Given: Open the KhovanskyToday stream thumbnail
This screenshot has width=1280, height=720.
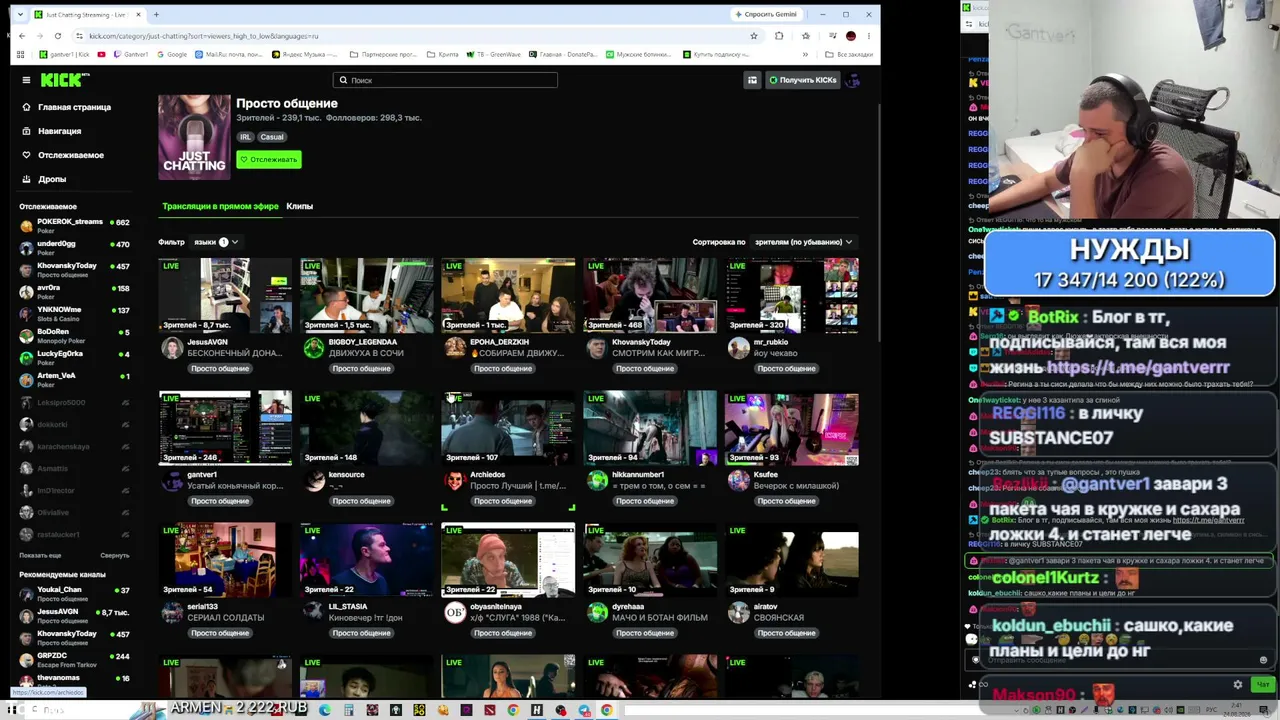Looking at the screenshot, I should [650, 295].
